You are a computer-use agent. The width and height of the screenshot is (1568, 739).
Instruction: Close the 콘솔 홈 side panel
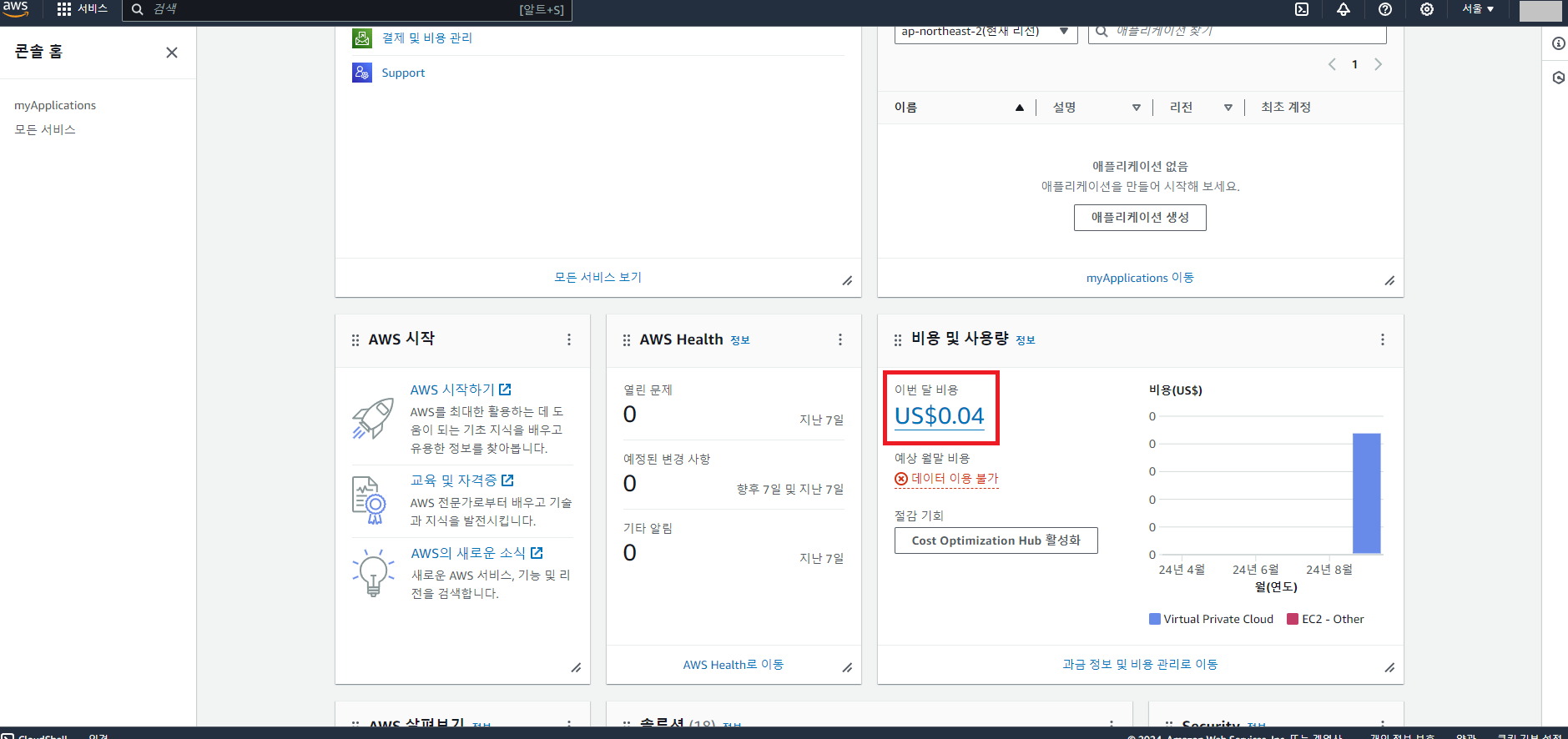pos(172,53)
